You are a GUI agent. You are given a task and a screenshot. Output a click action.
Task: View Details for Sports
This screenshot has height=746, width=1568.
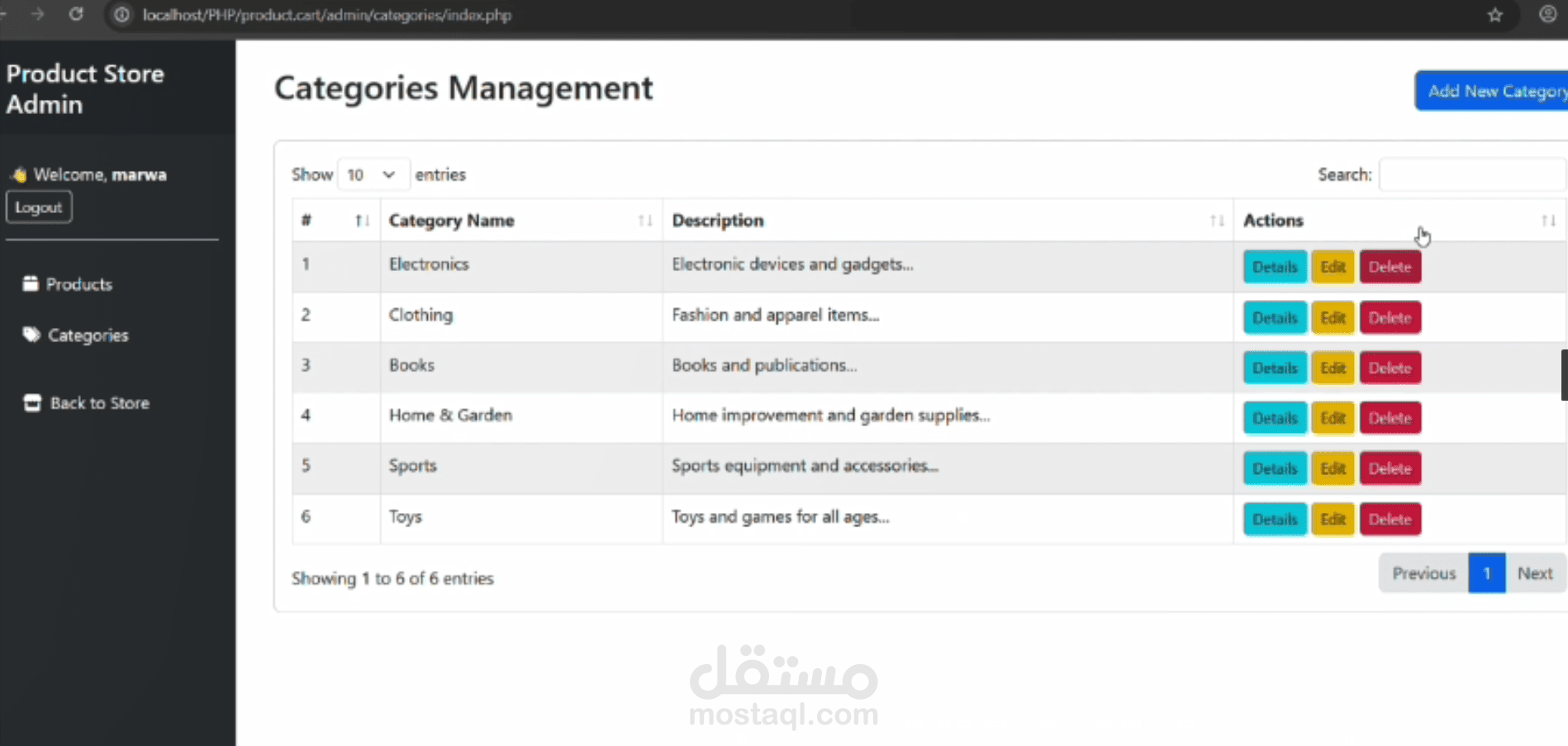[1275, 468]
